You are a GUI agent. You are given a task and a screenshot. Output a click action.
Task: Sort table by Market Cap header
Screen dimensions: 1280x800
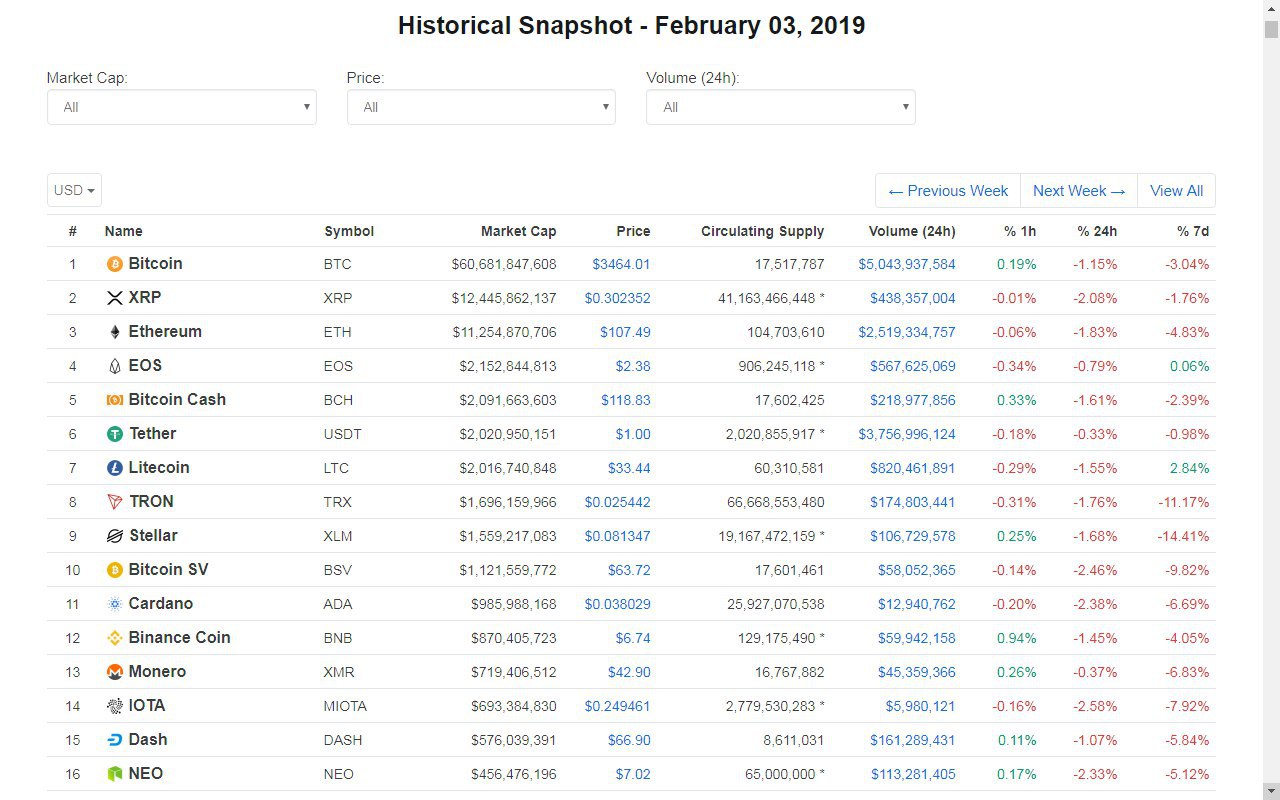coord(518,231)
